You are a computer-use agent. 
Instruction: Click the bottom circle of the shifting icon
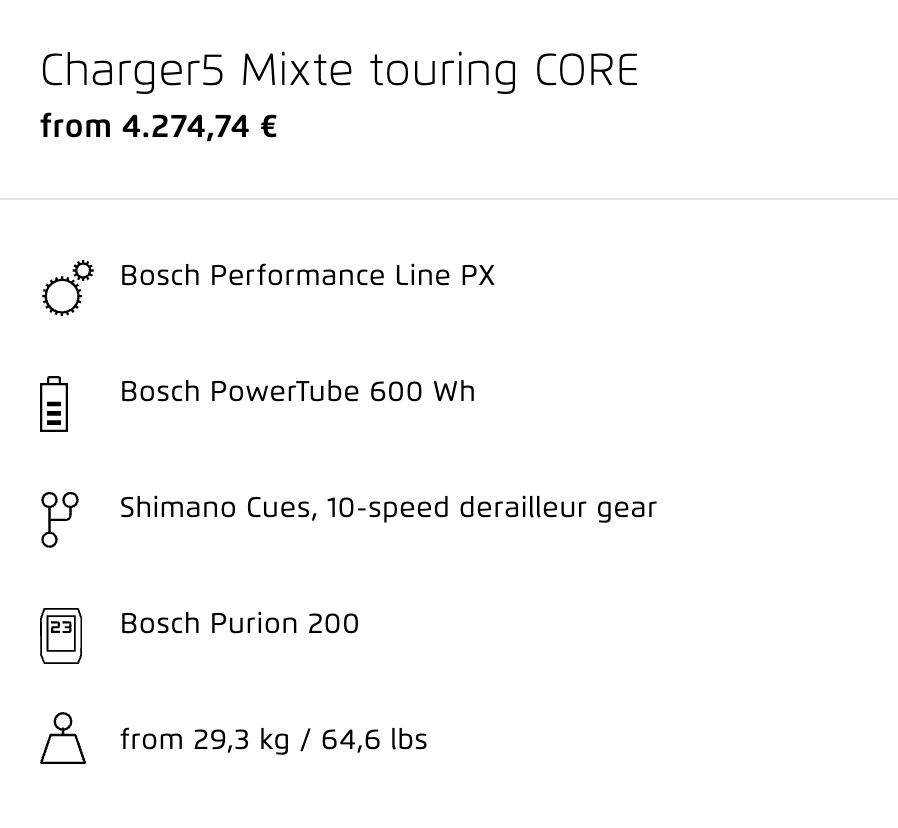(x=50, y=539)
